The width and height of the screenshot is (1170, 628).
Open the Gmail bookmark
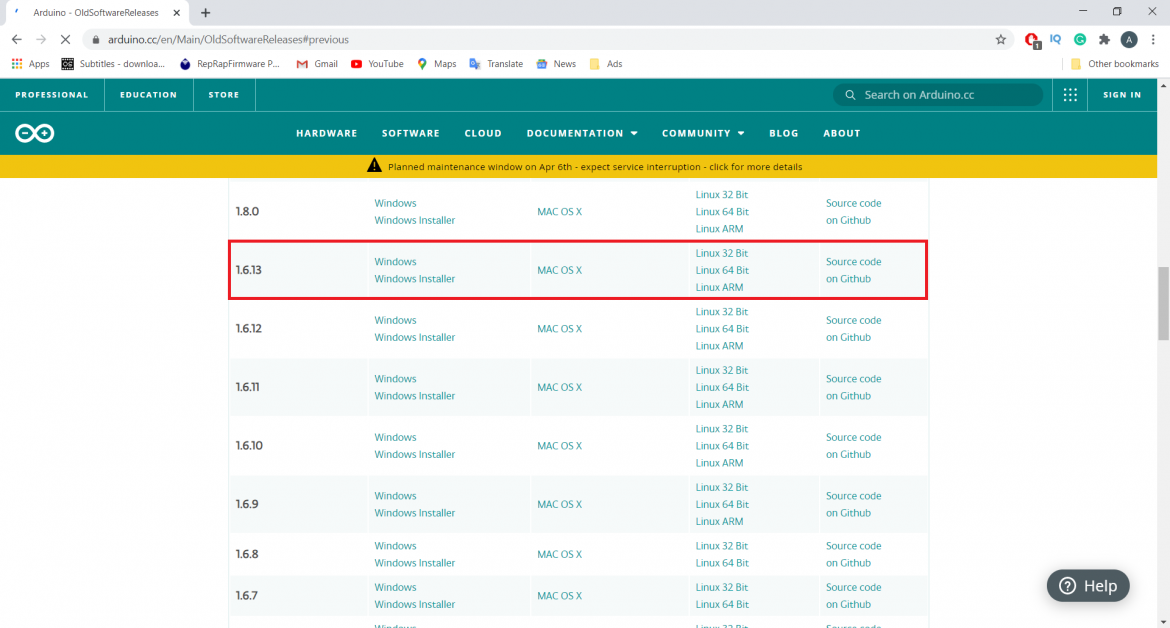click(317, 64)
